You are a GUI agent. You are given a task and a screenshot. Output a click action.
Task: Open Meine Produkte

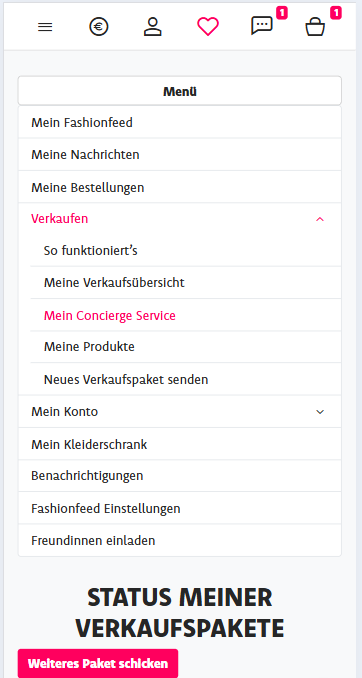186,347
